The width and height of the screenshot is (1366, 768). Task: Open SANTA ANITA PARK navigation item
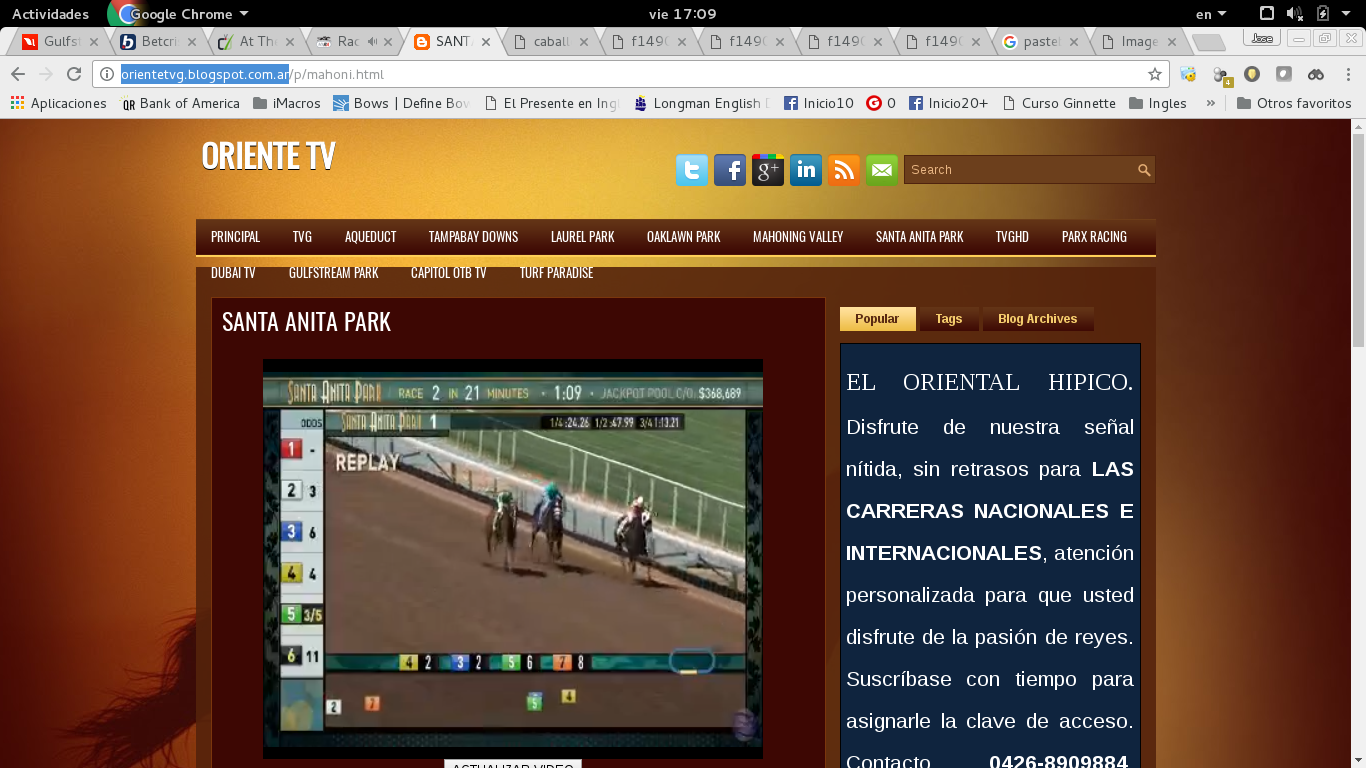pos(919,237)
